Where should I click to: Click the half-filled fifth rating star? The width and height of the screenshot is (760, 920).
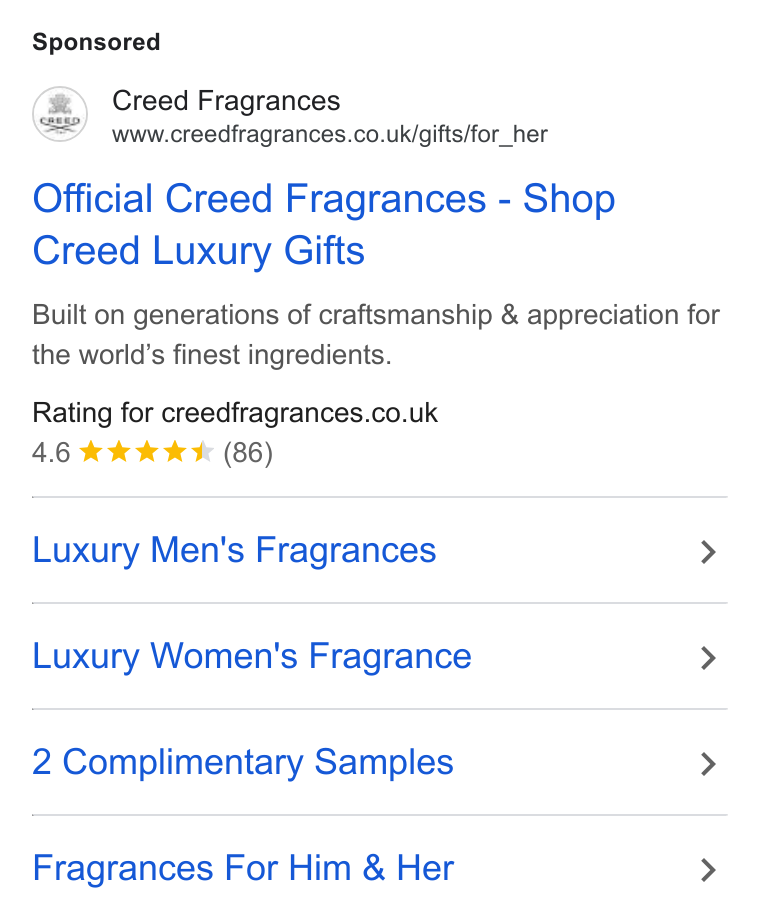203,452
